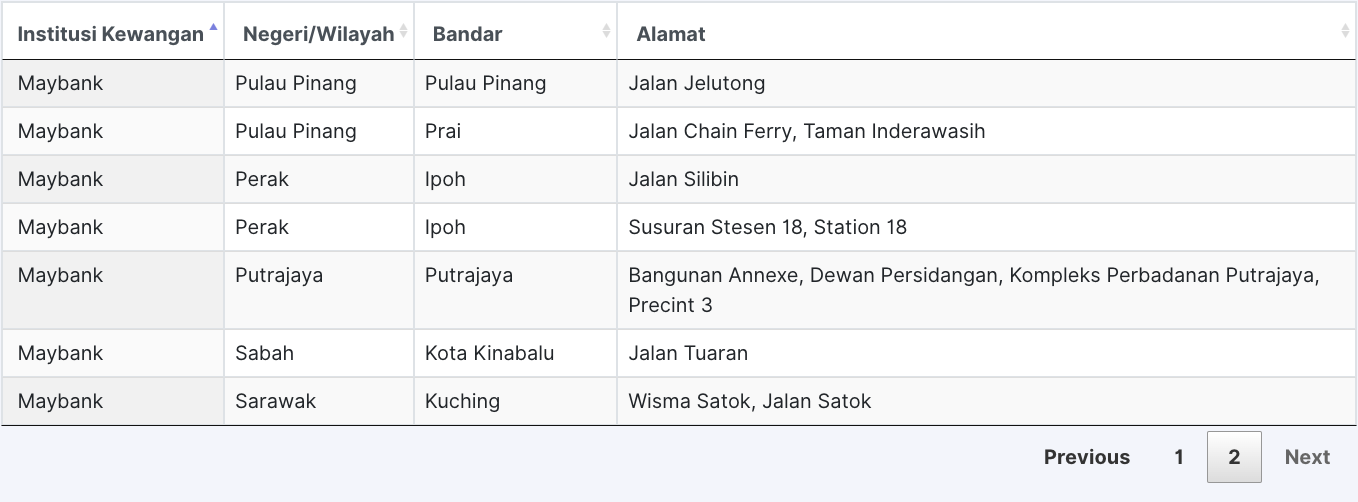Select the Jalan Jelutong address cell
Screen dimensions: 1358x502
[697, 83]
